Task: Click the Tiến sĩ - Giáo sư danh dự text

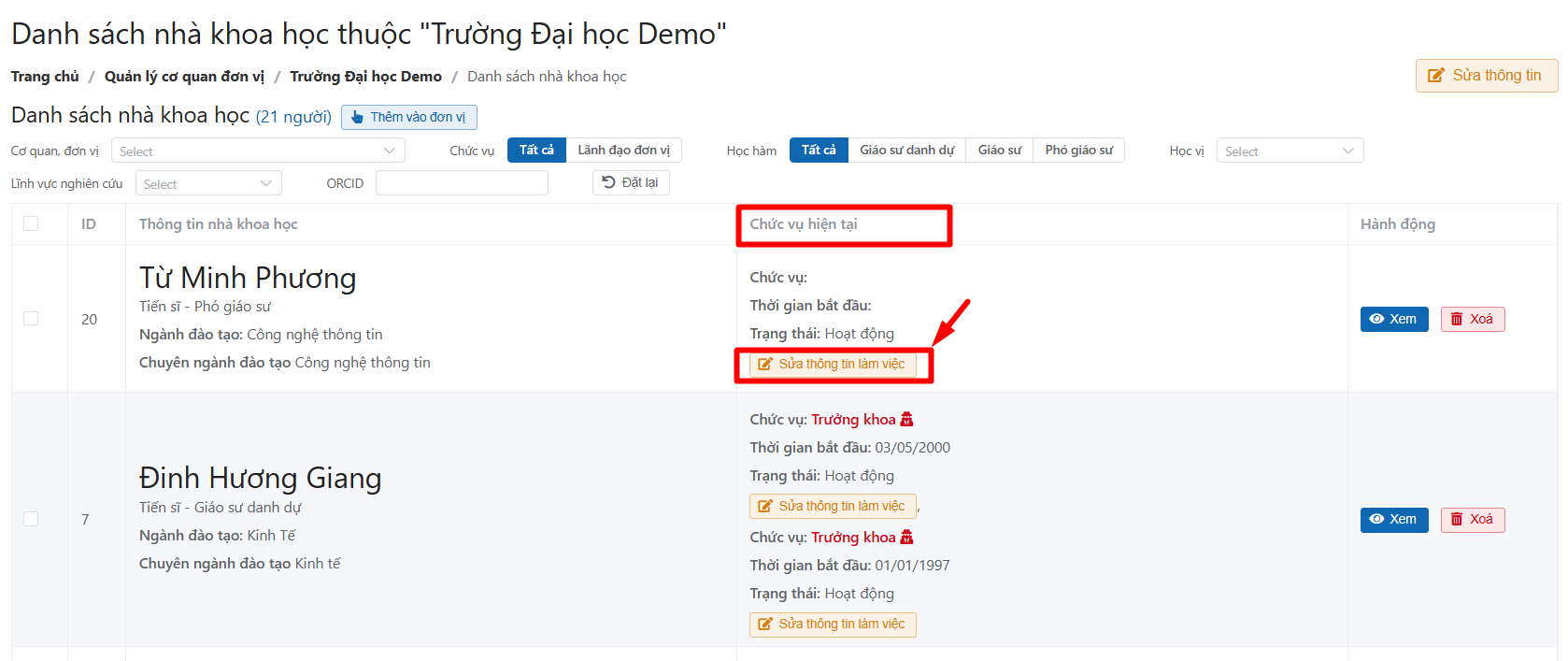Action: 220,508
